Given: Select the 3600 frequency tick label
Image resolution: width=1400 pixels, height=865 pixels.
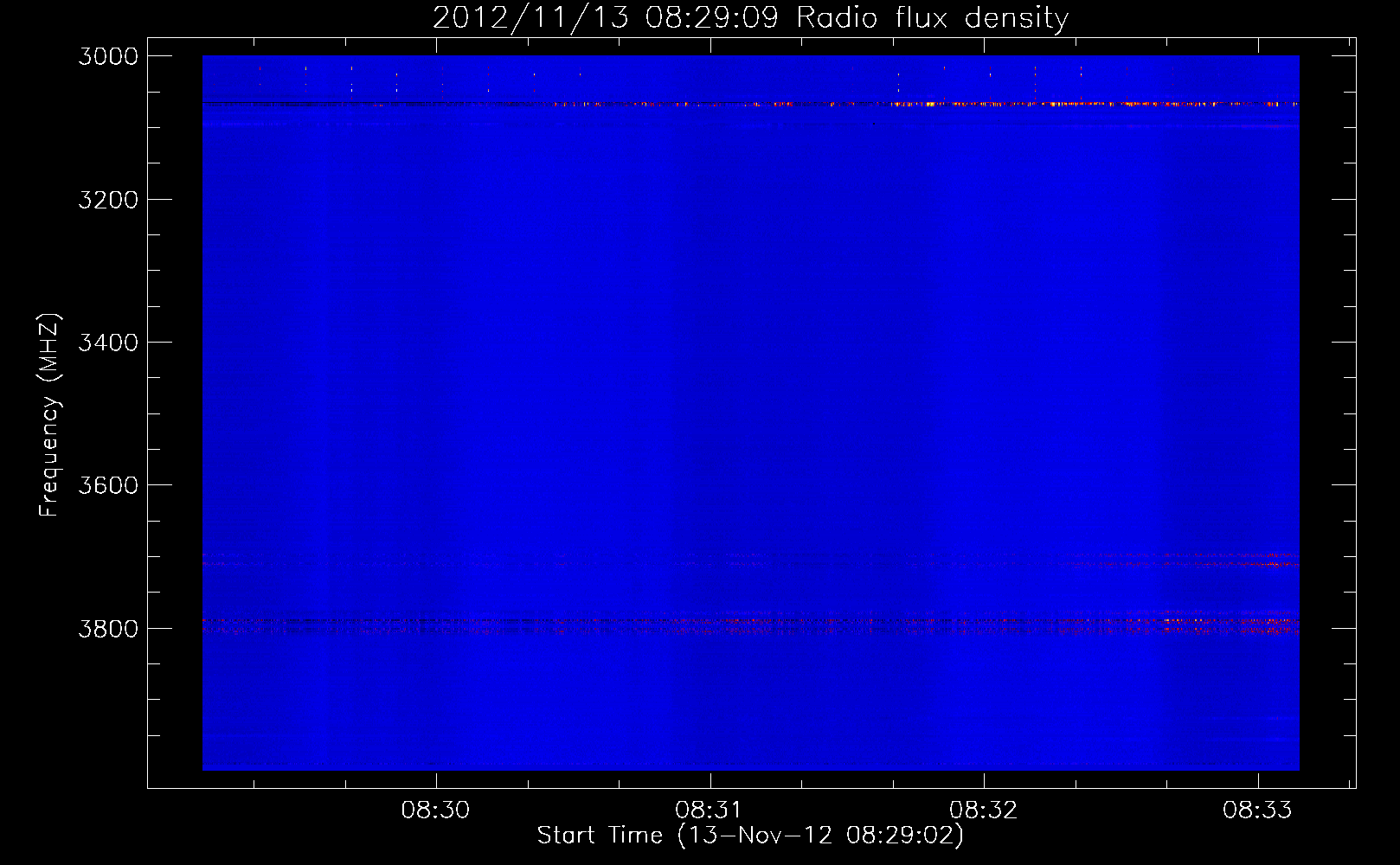Looking at the screenshot, I should coord(108,485).
